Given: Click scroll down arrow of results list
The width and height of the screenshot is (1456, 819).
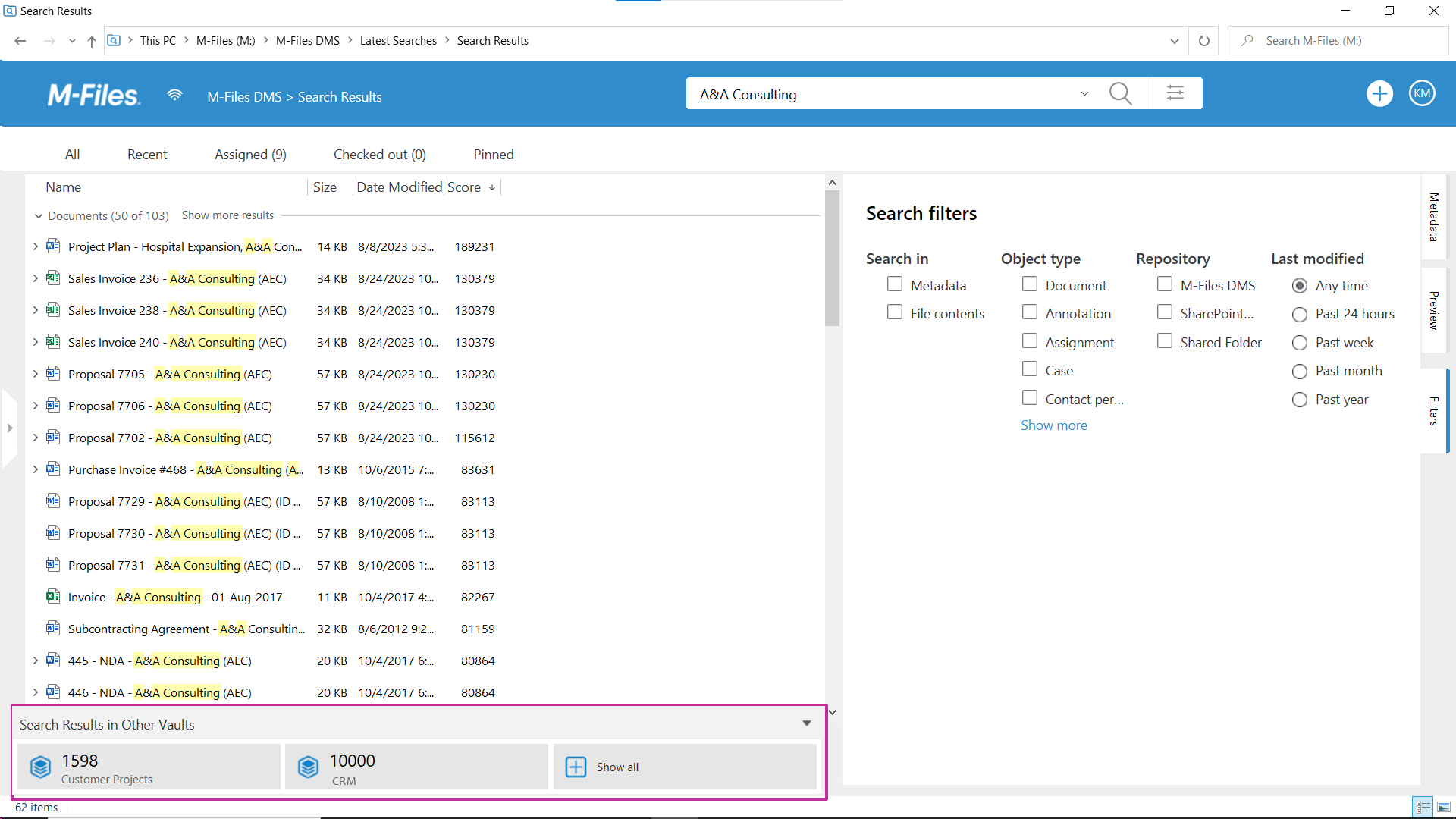Looking at the screenshot, I should 832,712.
